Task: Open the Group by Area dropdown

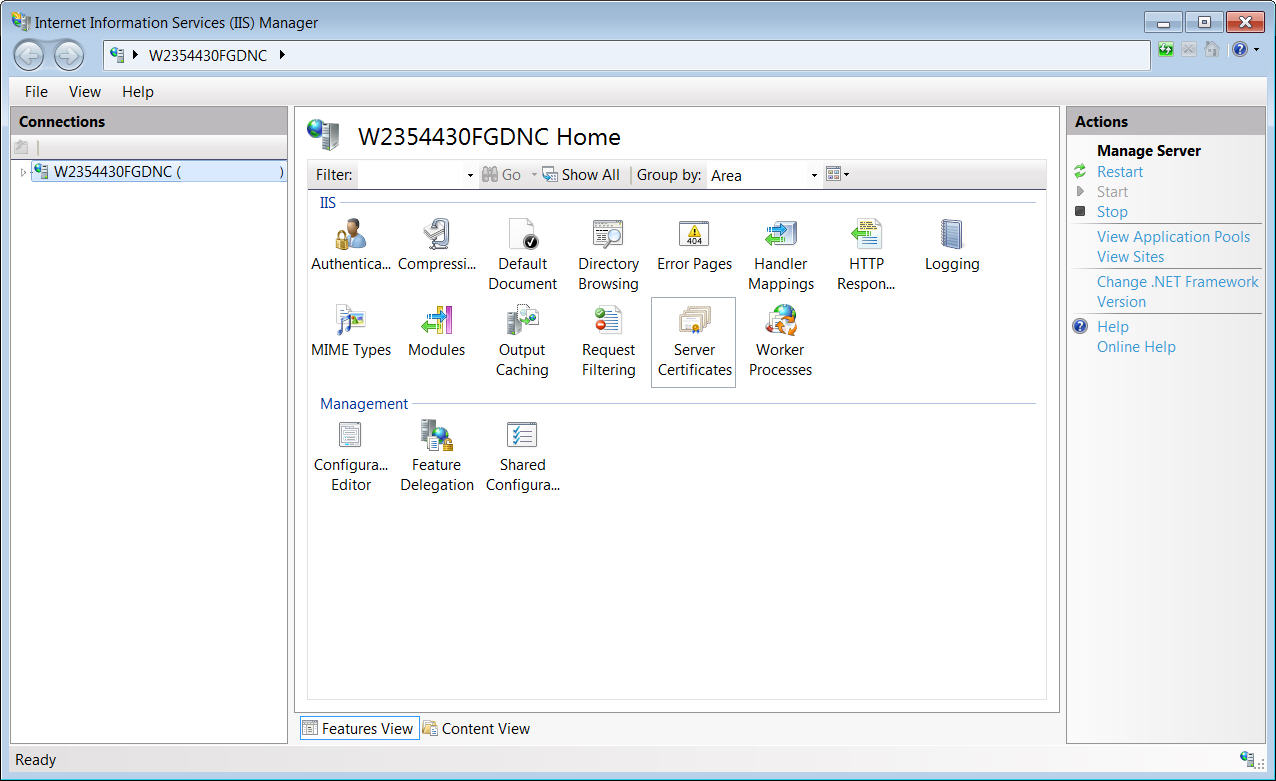Action: (x=814, y=175)
